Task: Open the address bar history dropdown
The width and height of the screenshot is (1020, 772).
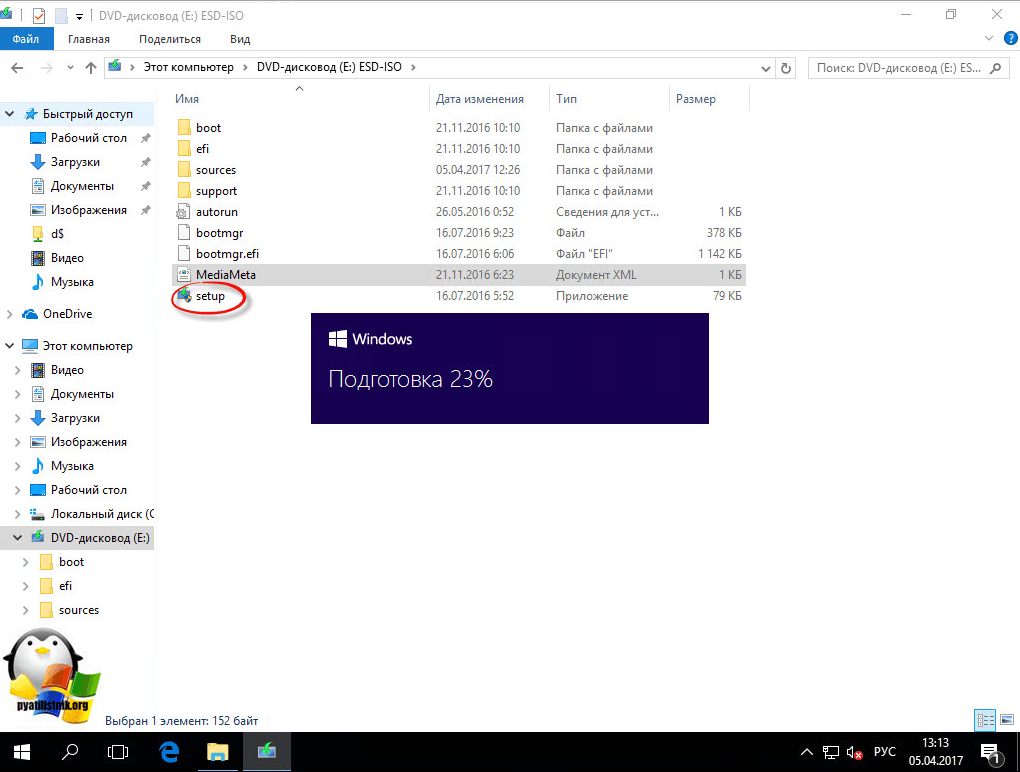Action: point(764,68)
